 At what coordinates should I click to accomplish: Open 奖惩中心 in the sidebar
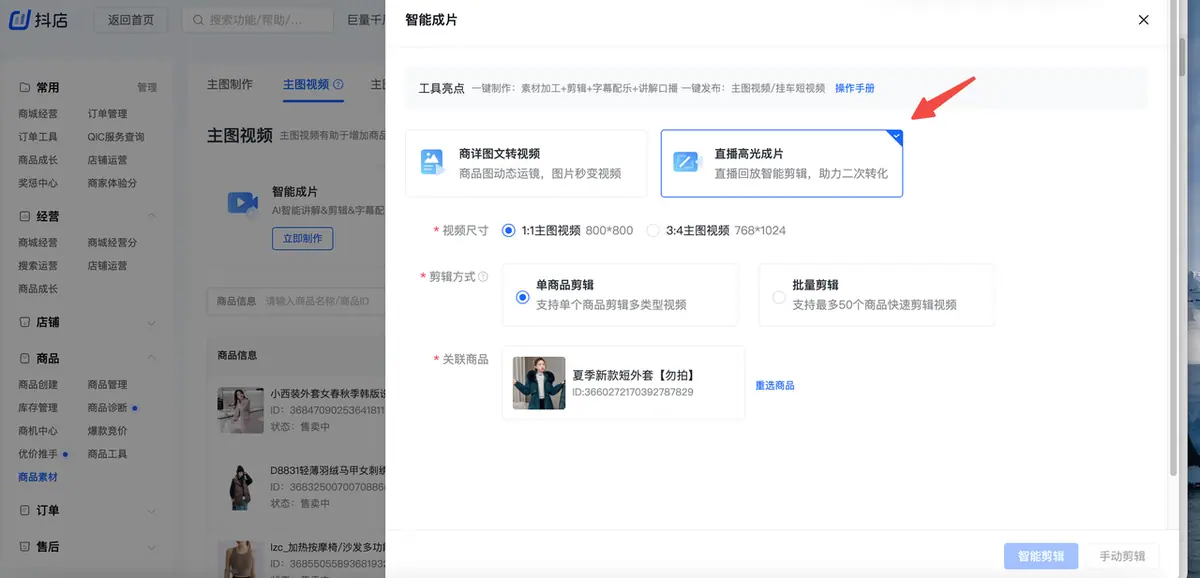click(38, 183)
